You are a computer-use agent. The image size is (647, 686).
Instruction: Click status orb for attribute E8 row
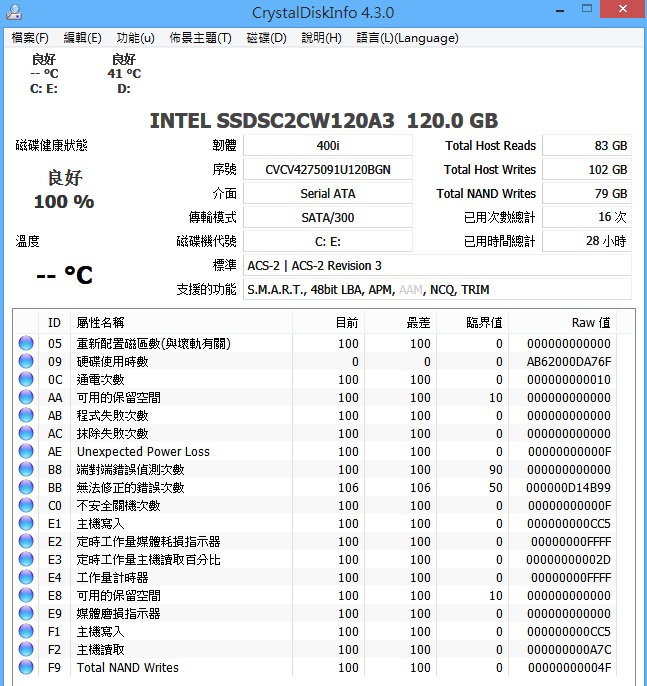pos(26,595)
